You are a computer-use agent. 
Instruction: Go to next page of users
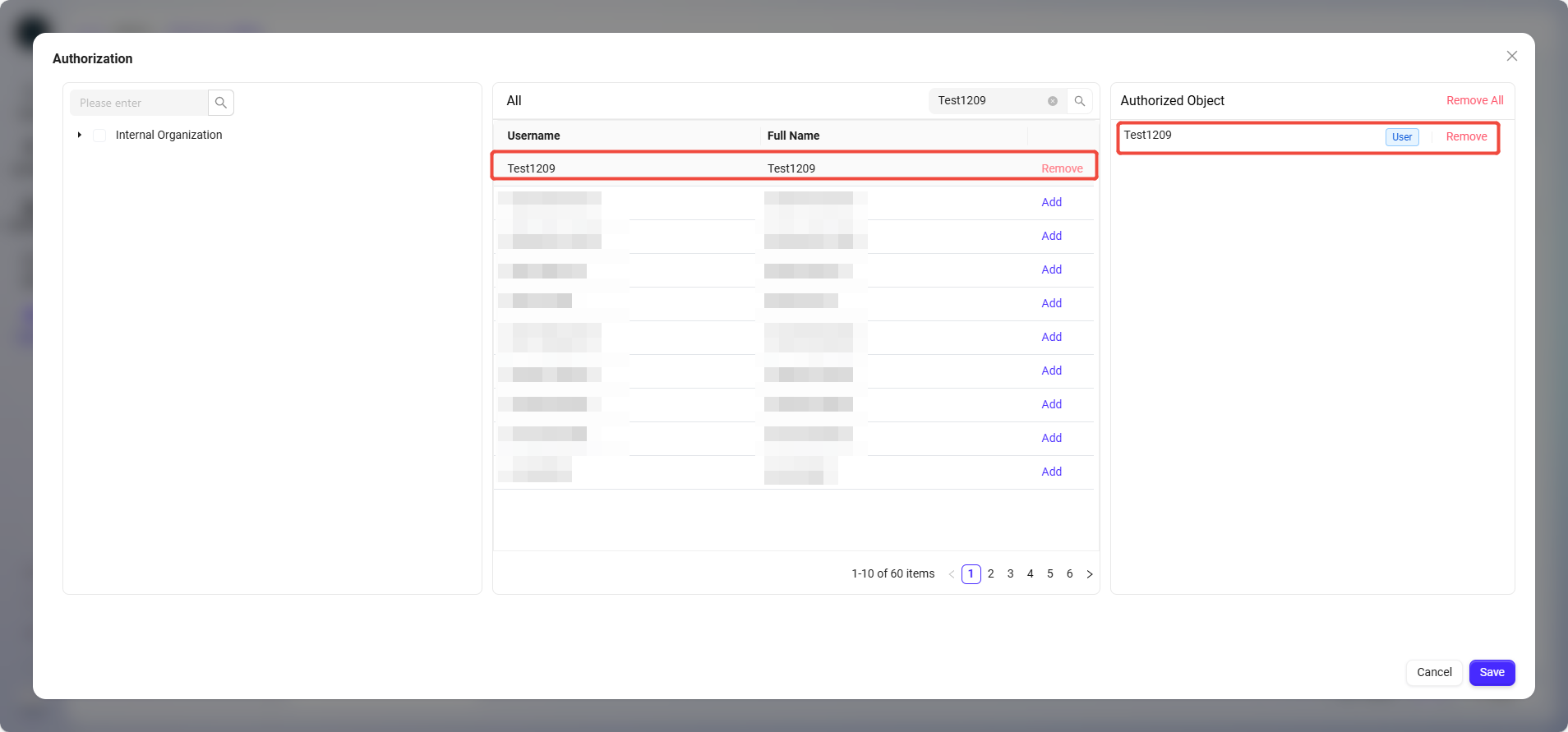(x=1090, y=574)
